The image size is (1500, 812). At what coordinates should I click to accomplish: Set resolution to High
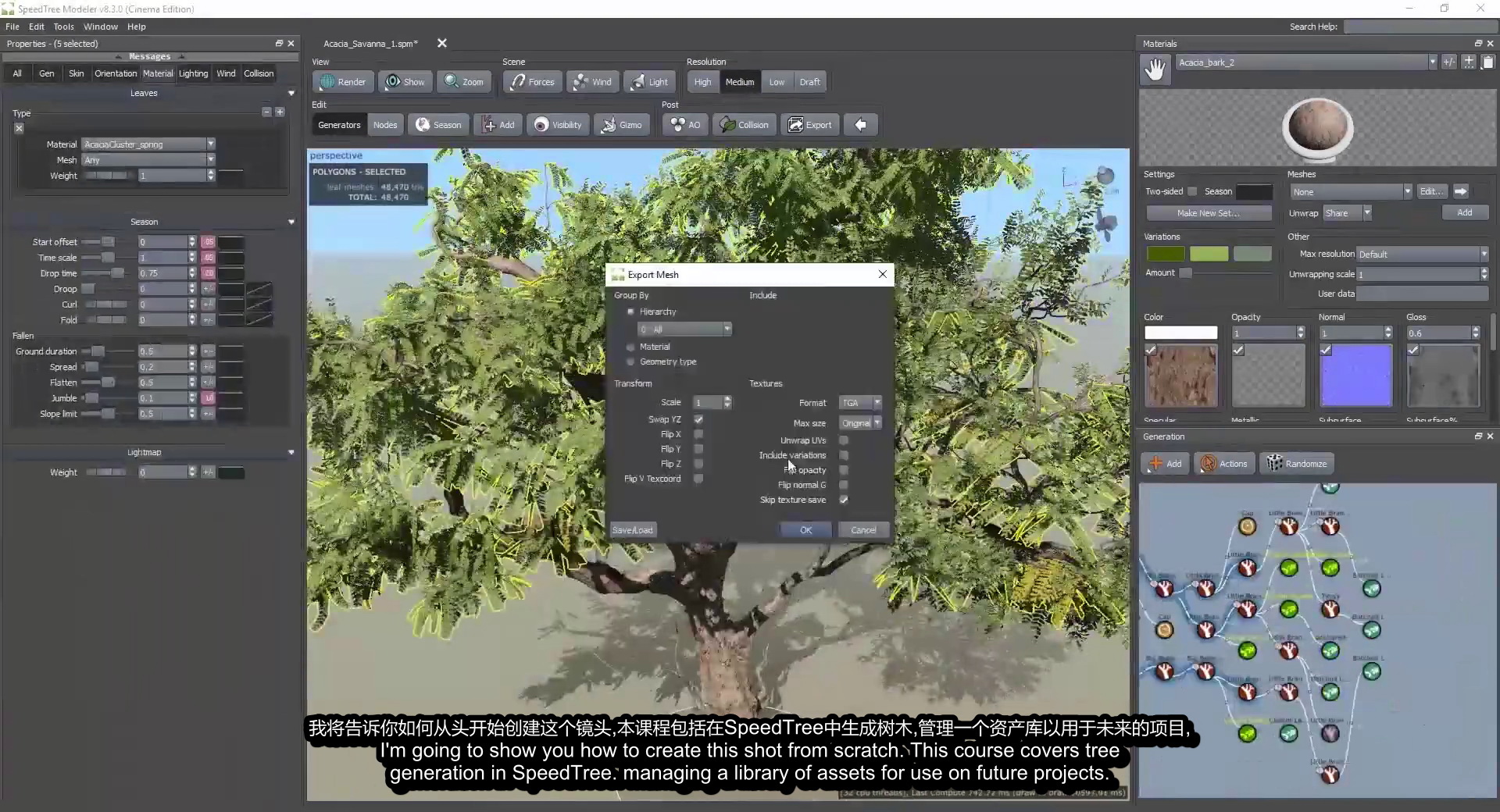click(702, 82)
